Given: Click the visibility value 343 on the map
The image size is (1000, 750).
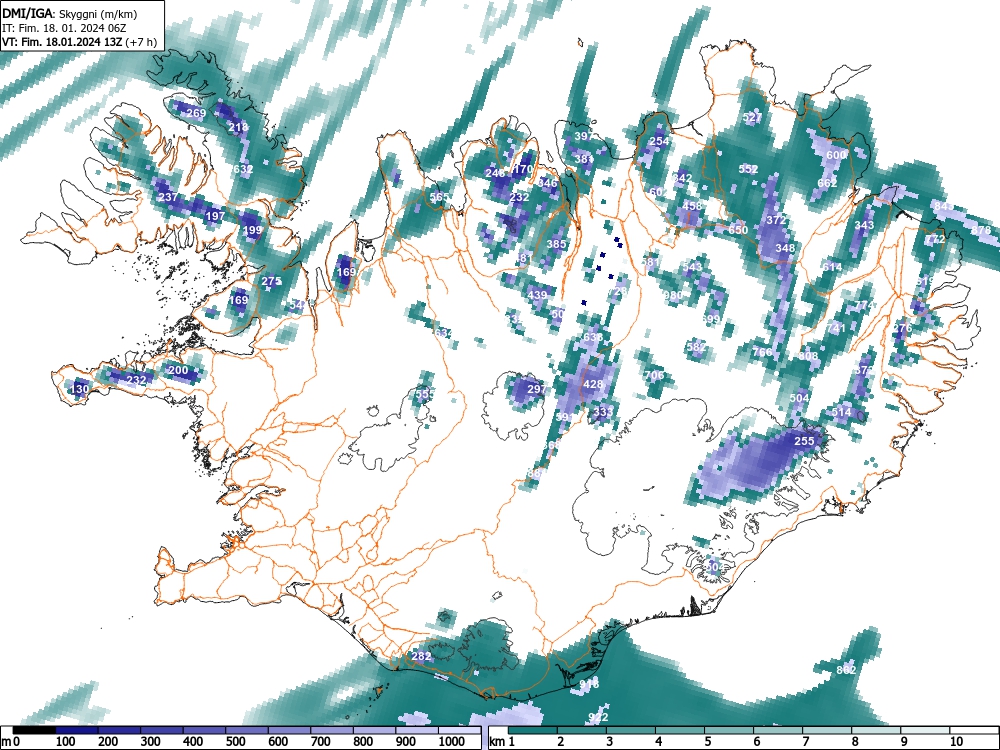Looking at the screenshot, I should pos(864,225).
